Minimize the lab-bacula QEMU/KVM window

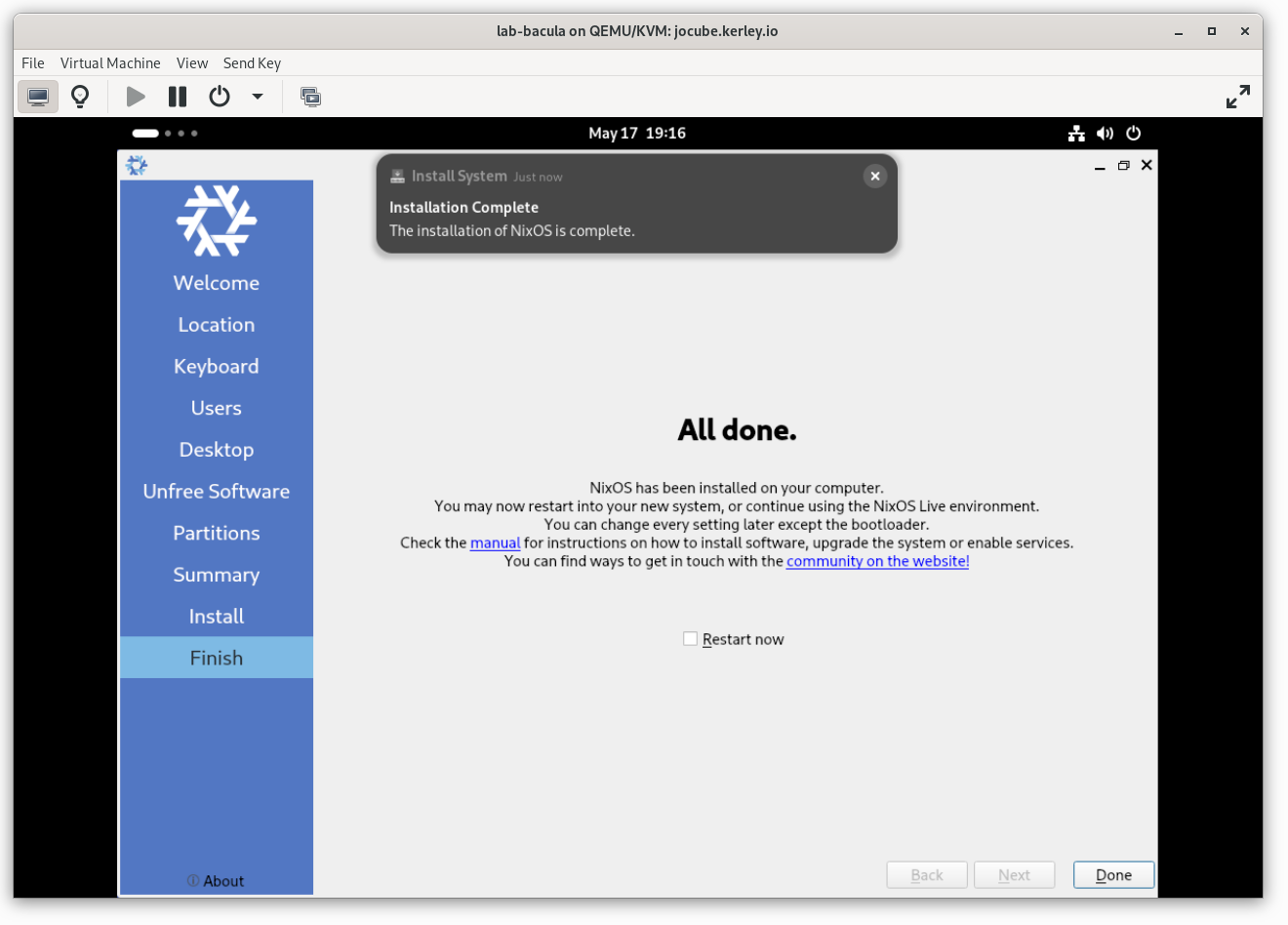click(1179, 31)
